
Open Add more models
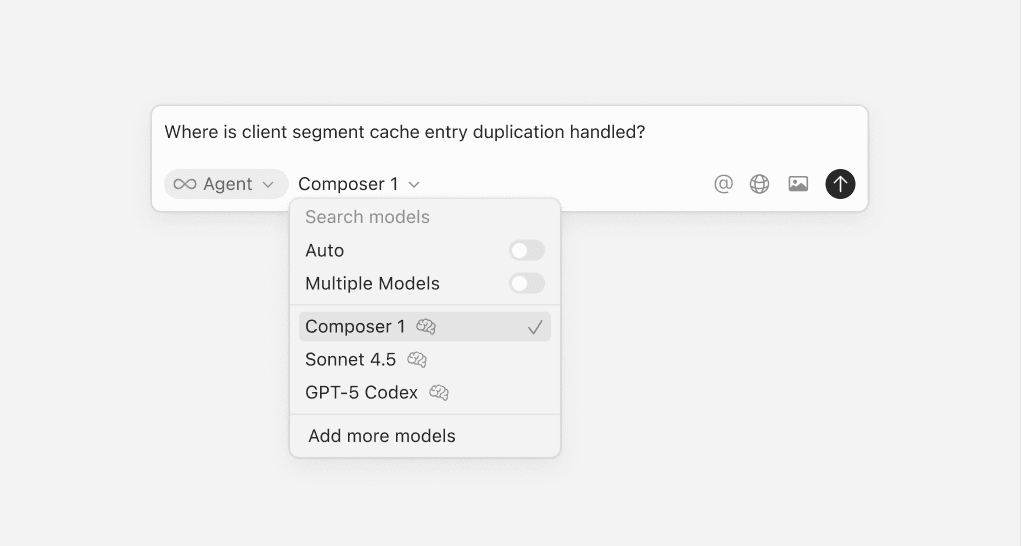point(382,436)
